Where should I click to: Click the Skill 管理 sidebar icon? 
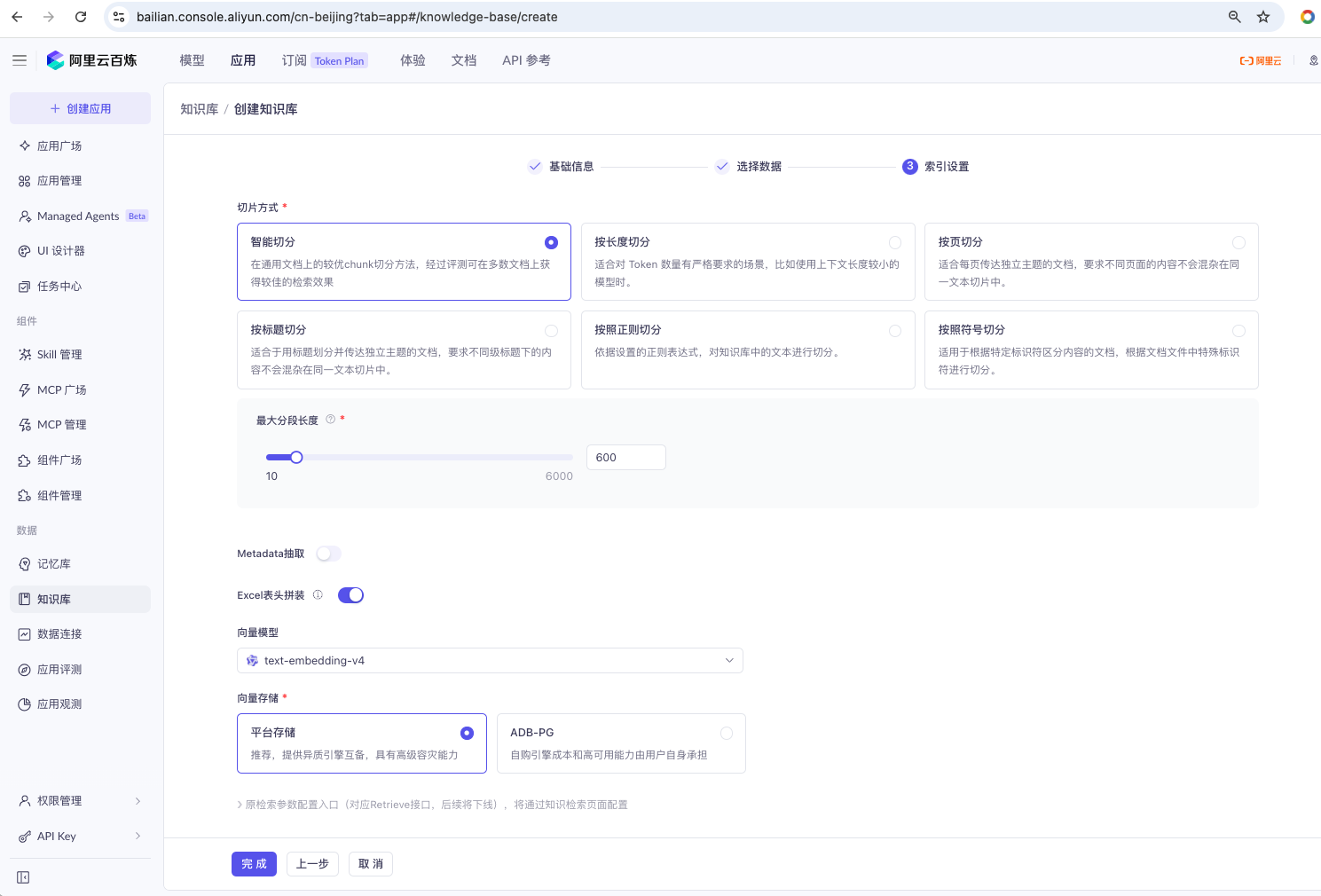coord(25,355)
